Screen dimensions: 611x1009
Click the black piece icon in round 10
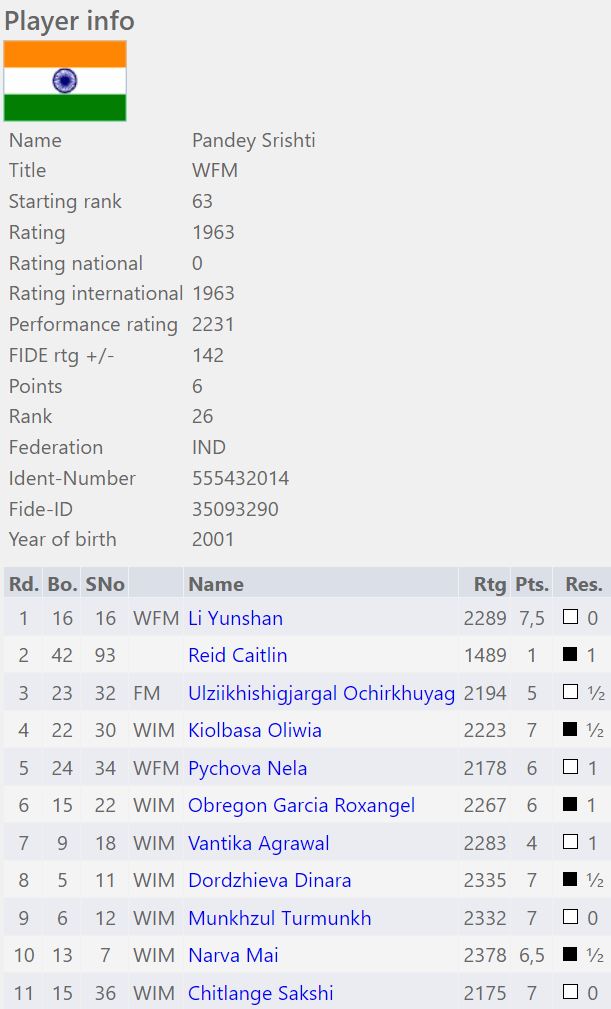point(571,956)
